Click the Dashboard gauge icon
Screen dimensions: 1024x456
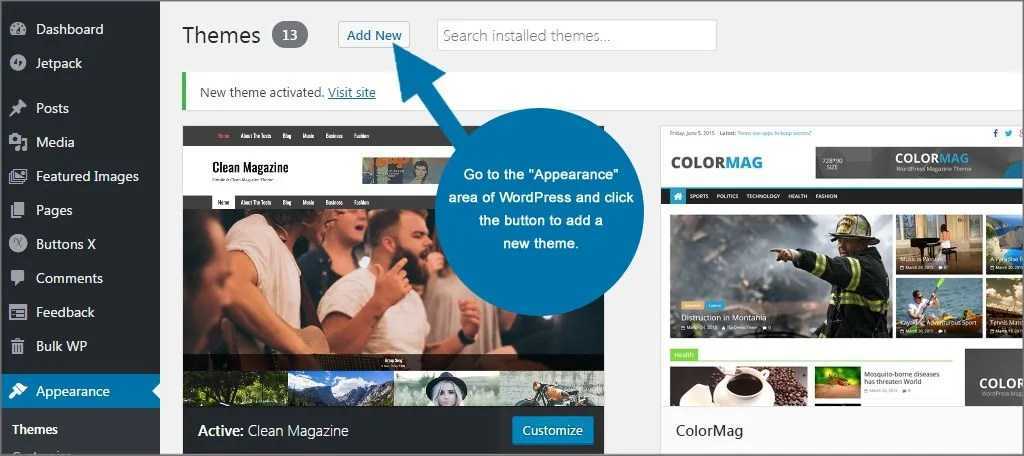coord(18,29)
